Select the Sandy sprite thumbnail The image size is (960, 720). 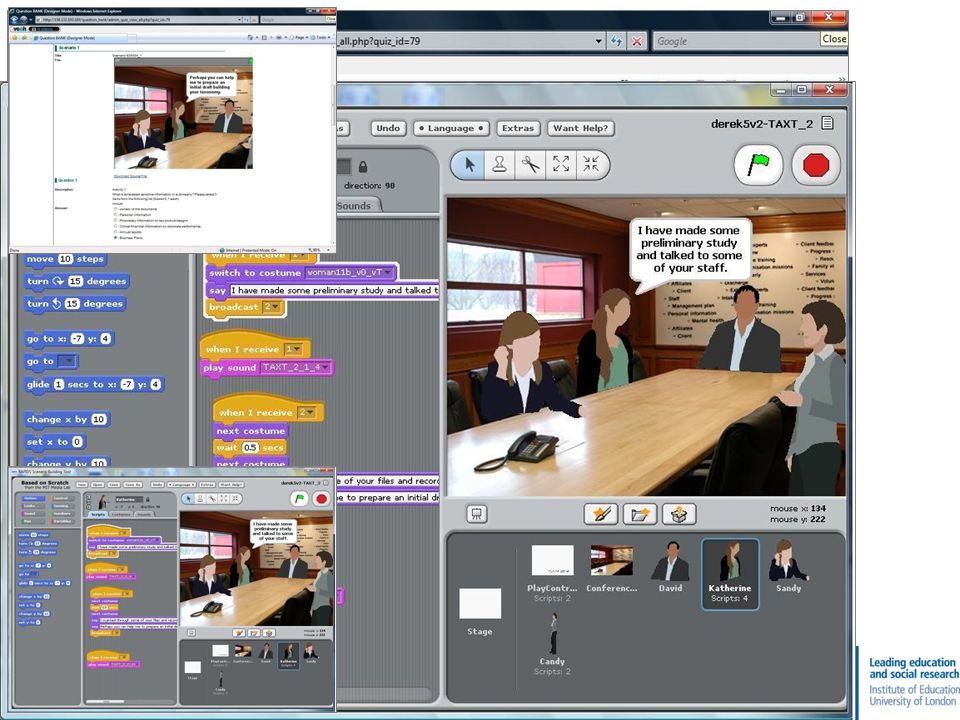click(789, 566)
